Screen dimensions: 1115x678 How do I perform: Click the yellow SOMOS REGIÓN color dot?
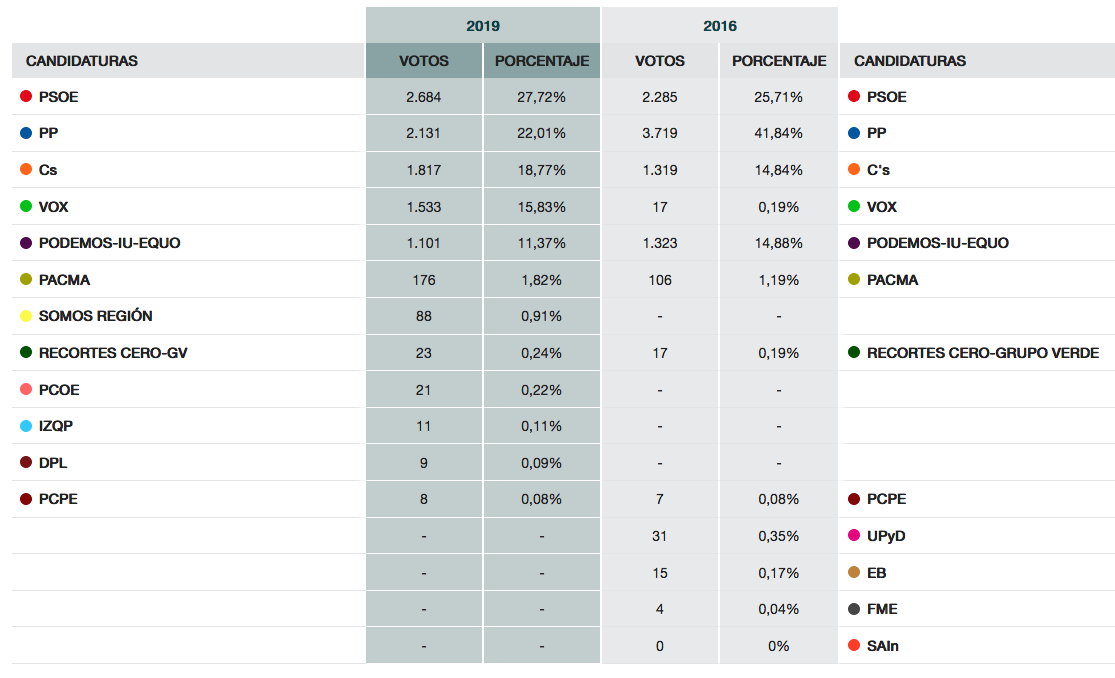(26, 316)
